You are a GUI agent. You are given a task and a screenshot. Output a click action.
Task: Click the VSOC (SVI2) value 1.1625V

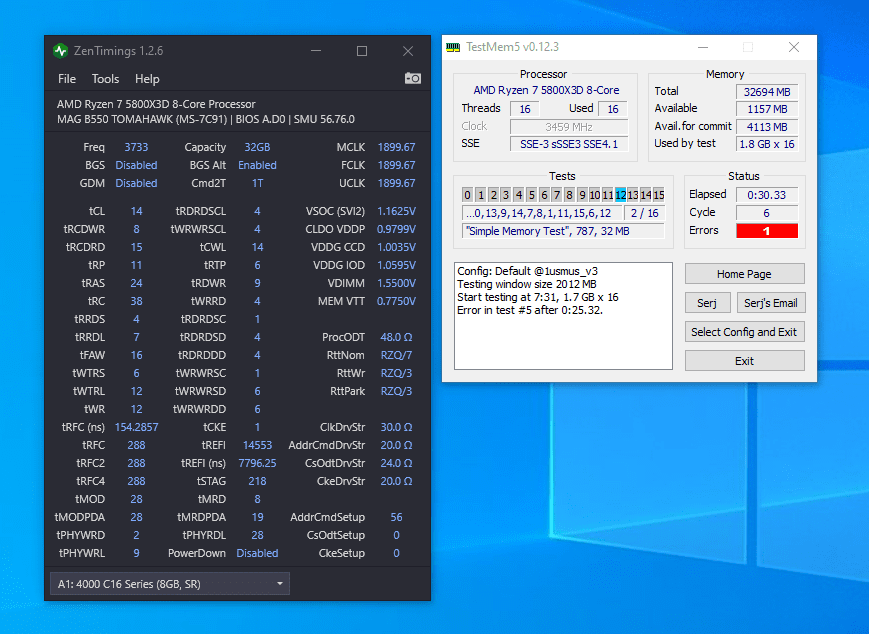(396, 211)
